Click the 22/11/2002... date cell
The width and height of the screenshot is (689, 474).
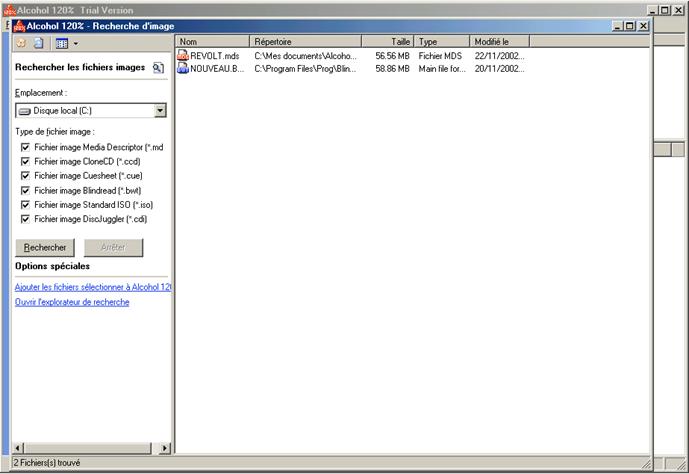(500, 56)
